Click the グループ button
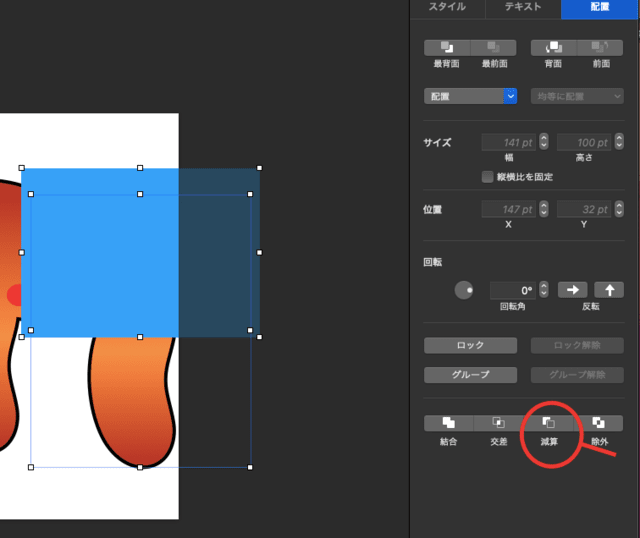The height and width of the screenshot is (538, 640). coord(470,375)
